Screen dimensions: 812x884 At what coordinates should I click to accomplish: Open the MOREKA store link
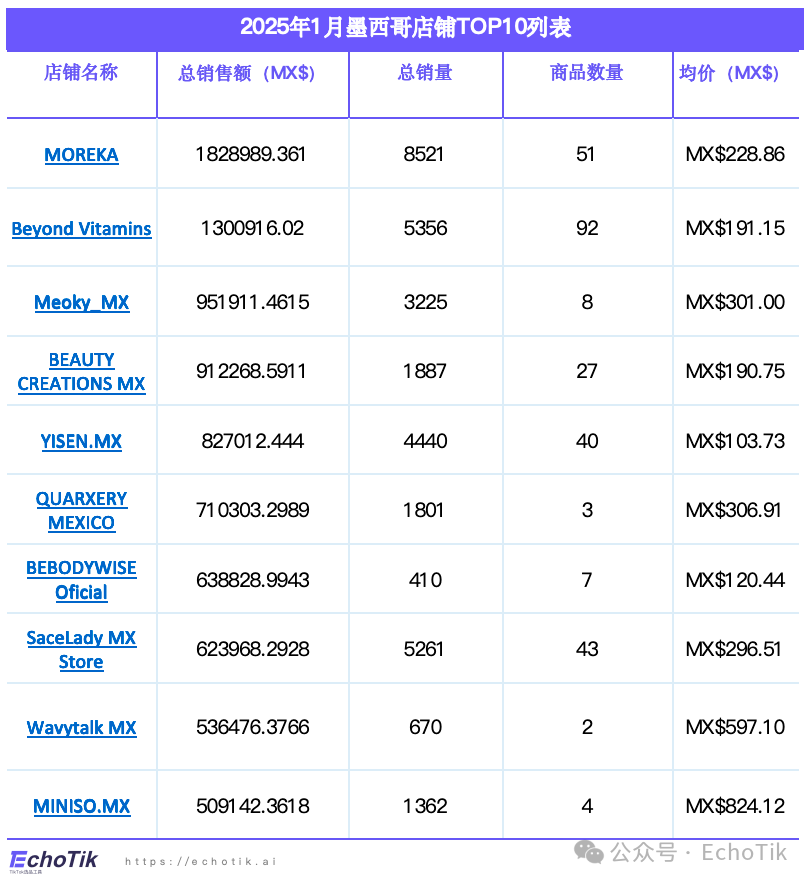(81, 154)
